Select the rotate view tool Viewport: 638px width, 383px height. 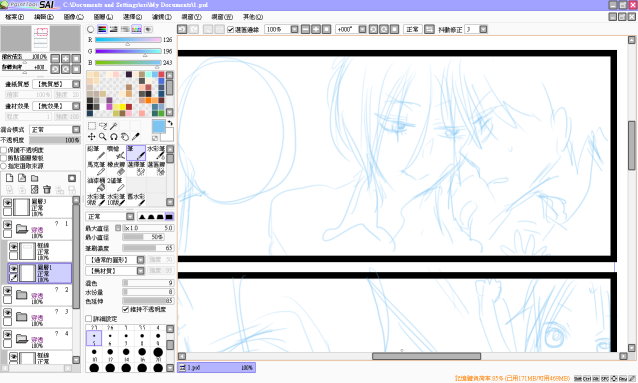click(114, 137)
